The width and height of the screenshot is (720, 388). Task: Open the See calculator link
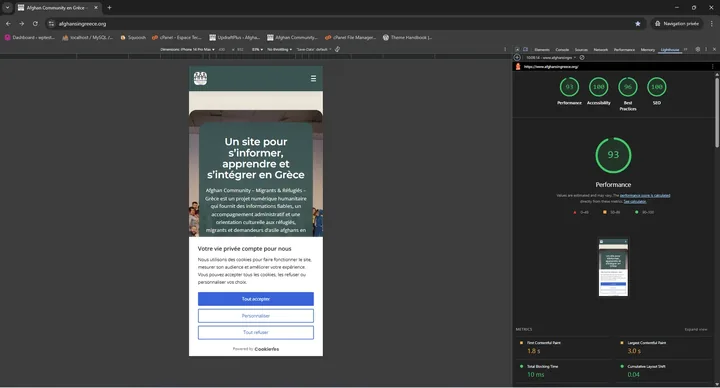click(635, 202)
